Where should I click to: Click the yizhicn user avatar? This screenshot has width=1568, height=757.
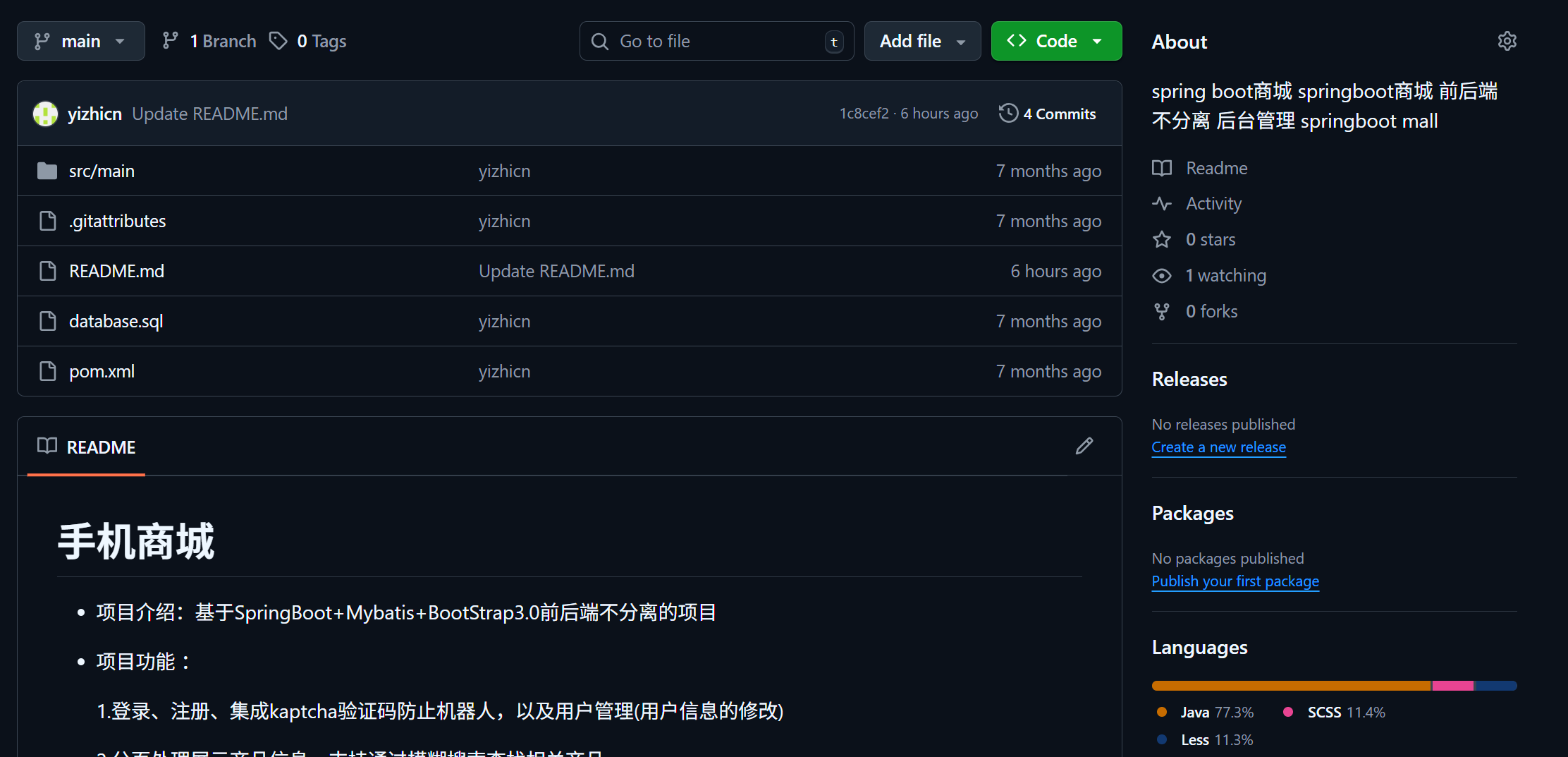(x=46, y=114)
